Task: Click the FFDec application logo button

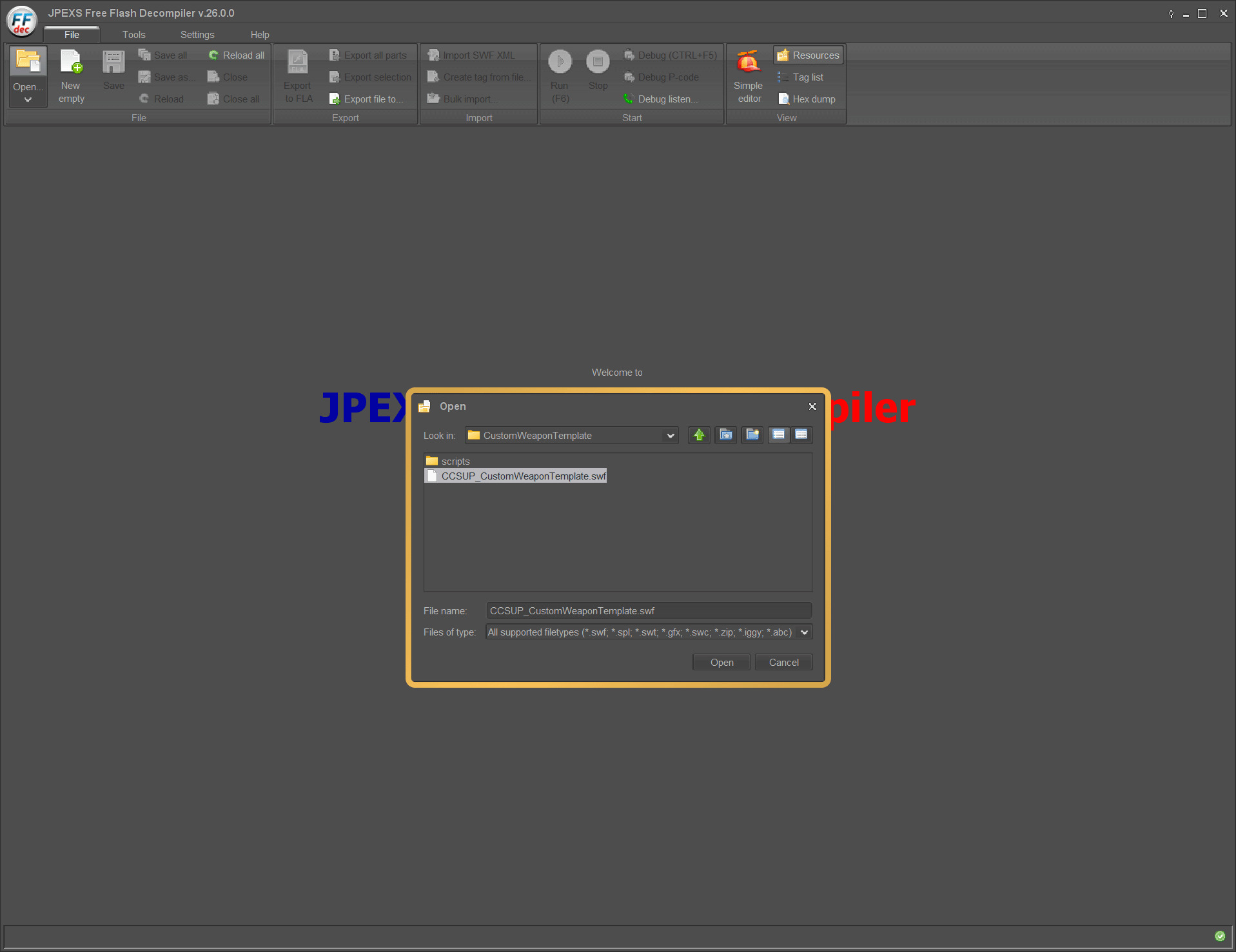Action: [x=22, y=21]
